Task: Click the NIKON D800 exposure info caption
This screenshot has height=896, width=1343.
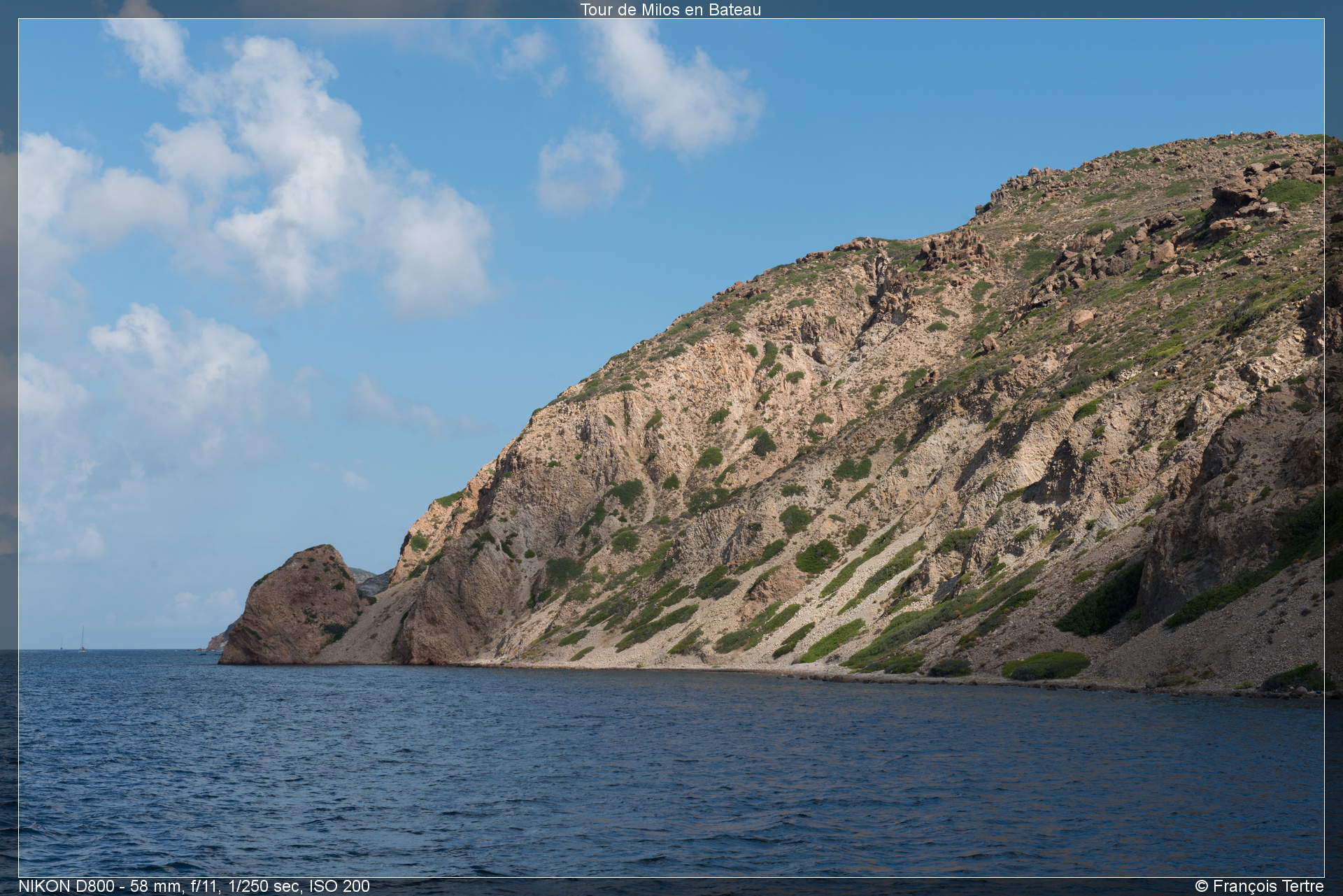Action: pyautogui.click(x=194, y=886)
